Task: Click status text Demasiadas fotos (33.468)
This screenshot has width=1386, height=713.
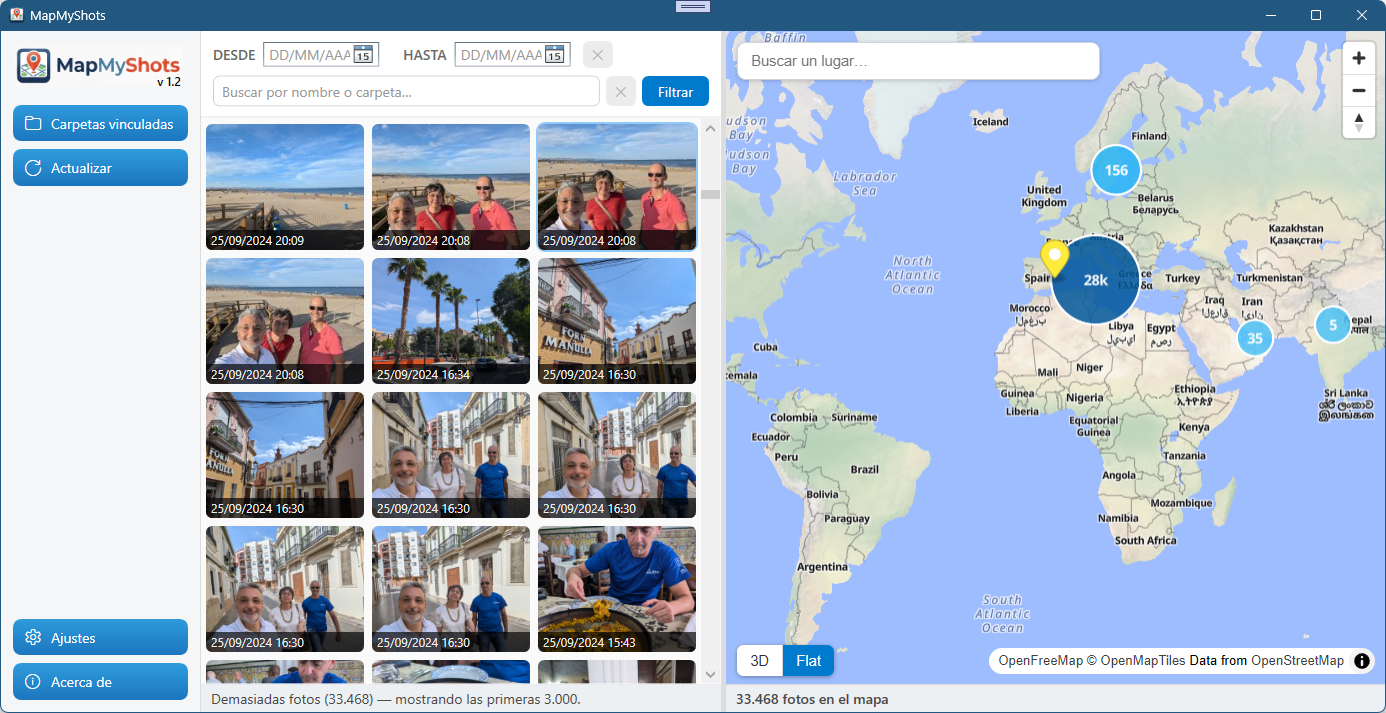Action: coord(396,699)
